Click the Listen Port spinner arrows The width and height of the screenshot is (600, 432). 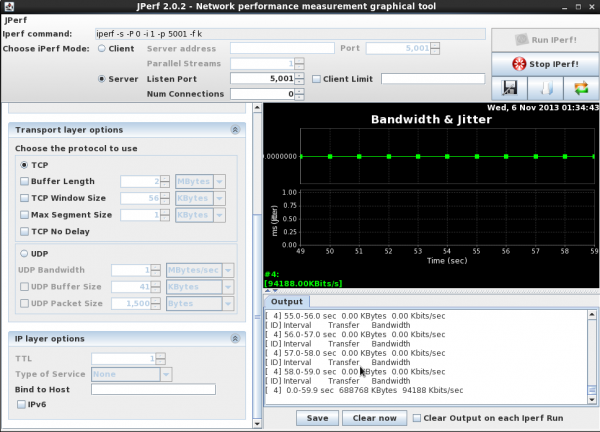300,79
